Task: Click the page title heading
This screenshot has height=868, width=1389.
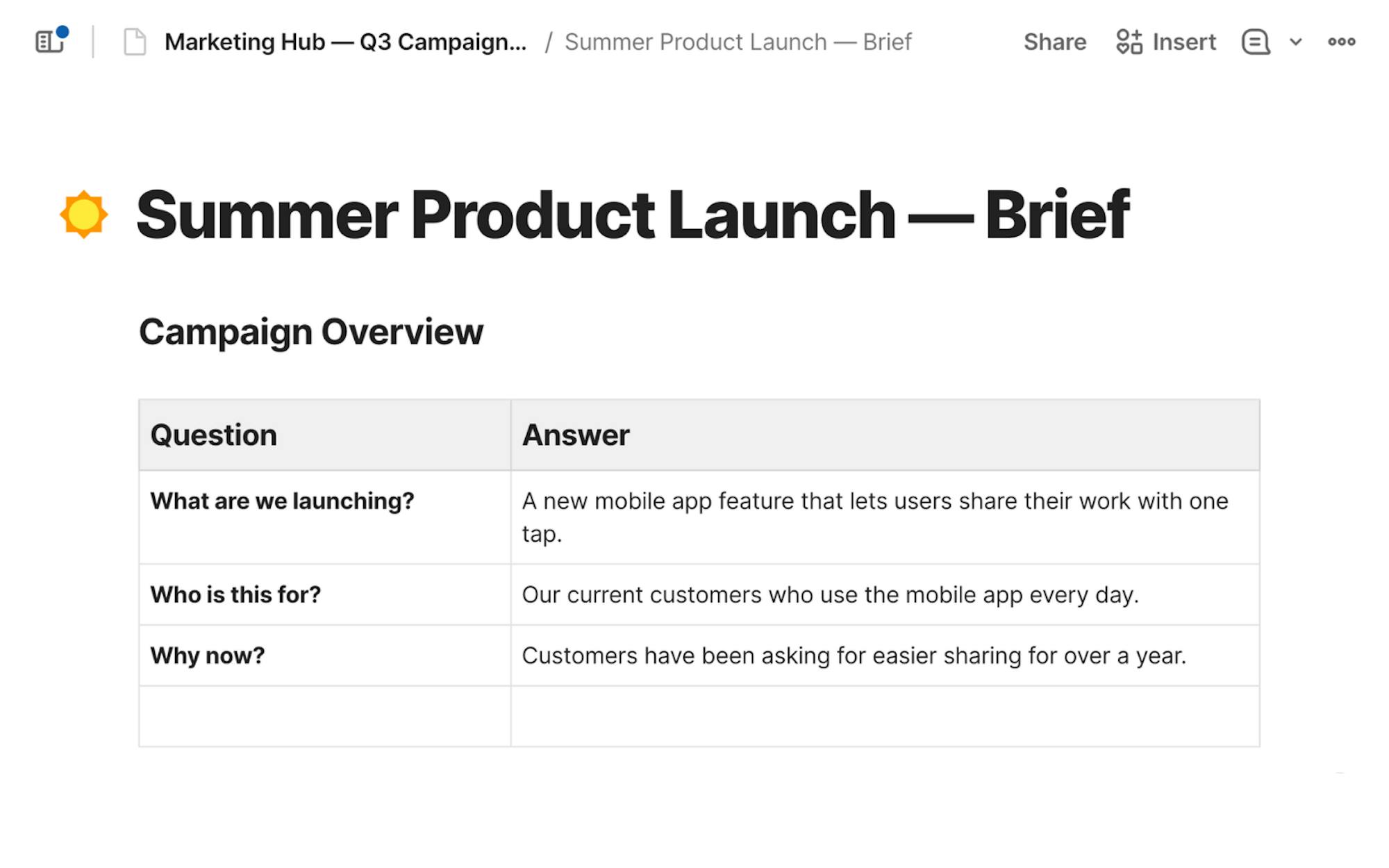Action: point(632,215)
